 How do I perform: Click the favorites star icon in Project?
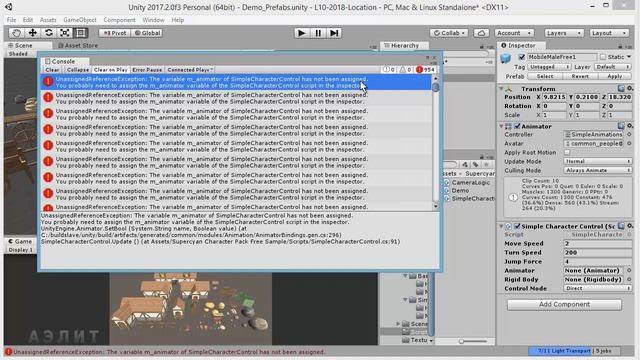click(487, 164)
